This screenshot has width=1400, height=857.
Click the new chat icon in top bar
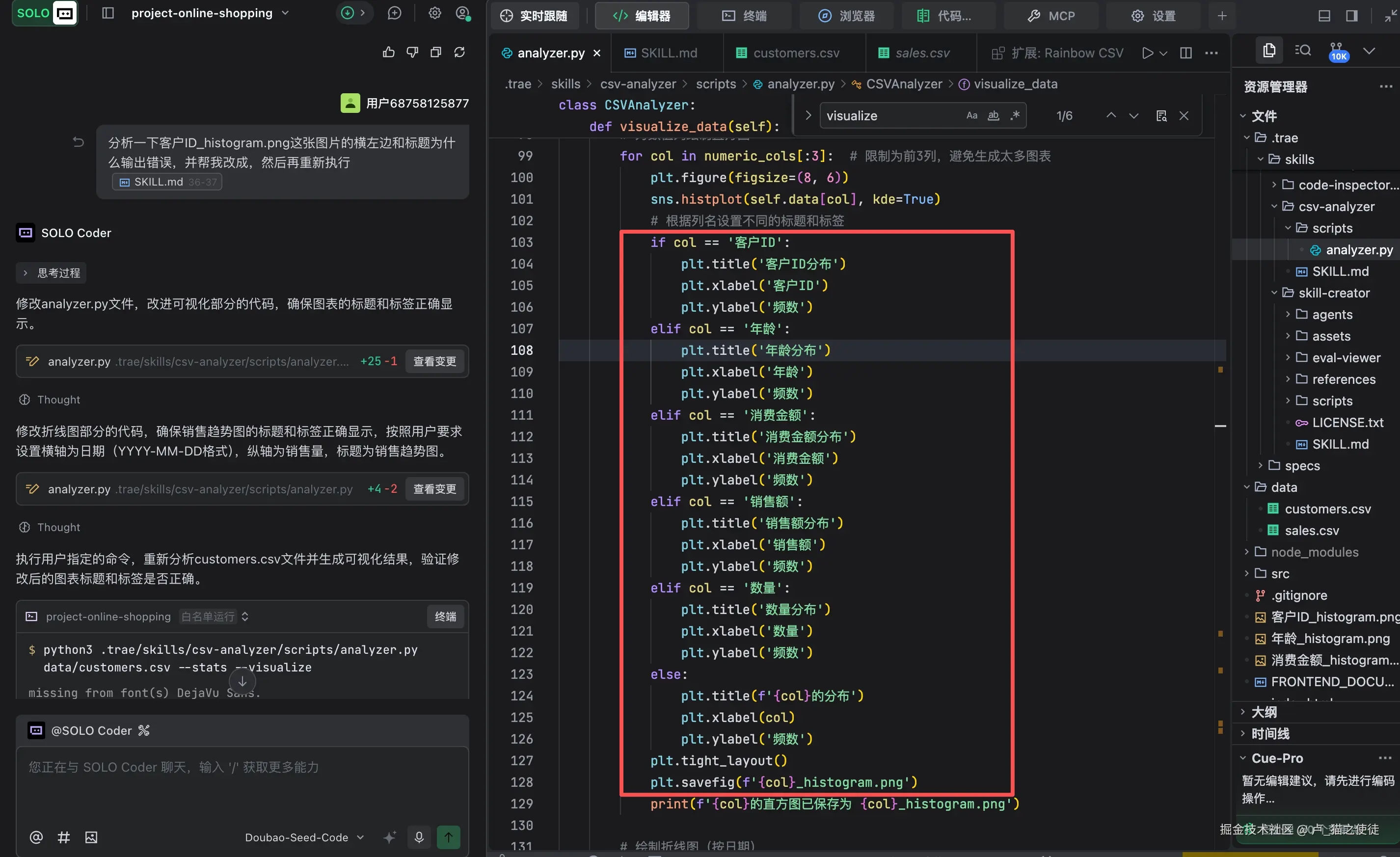394,13
